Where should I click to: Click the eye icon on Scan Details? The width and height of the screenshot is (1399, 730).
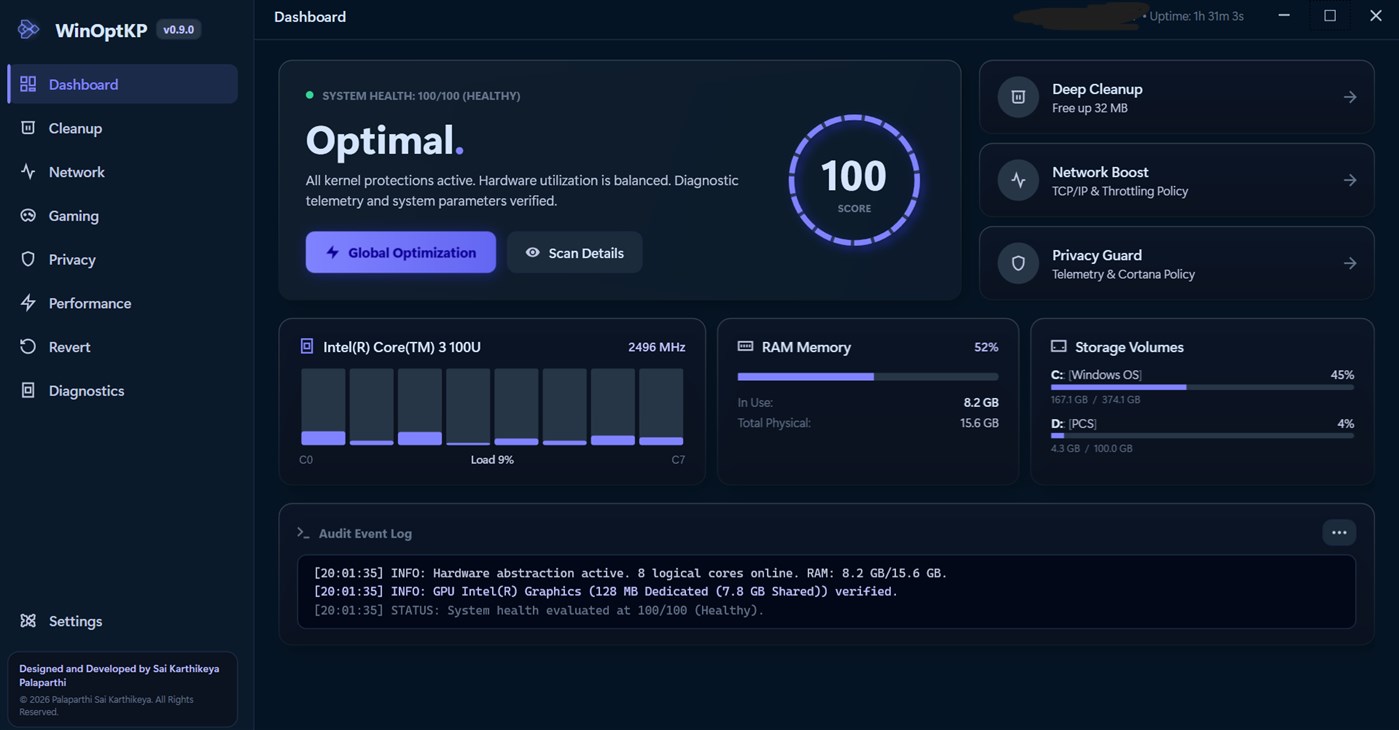coord(533,253)
